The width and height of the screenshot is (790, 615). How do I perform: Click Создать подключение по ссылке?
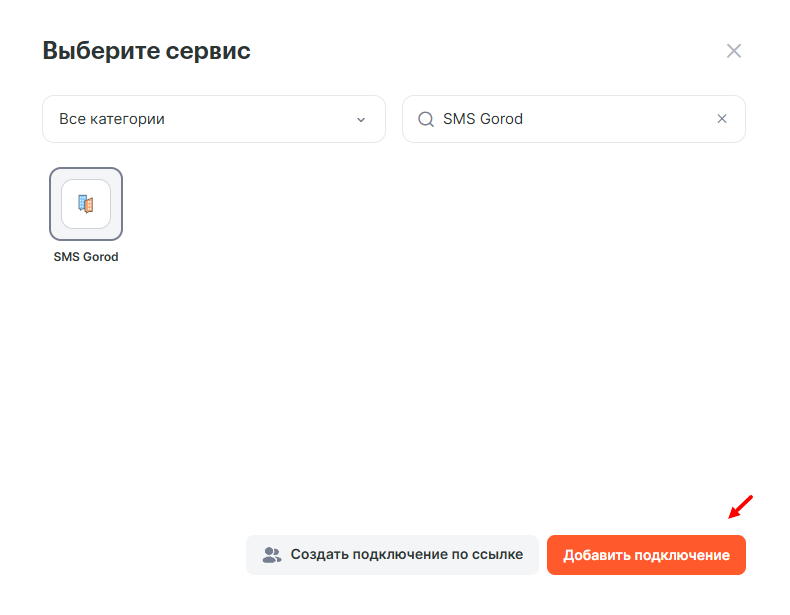click(x=406, y=555)
